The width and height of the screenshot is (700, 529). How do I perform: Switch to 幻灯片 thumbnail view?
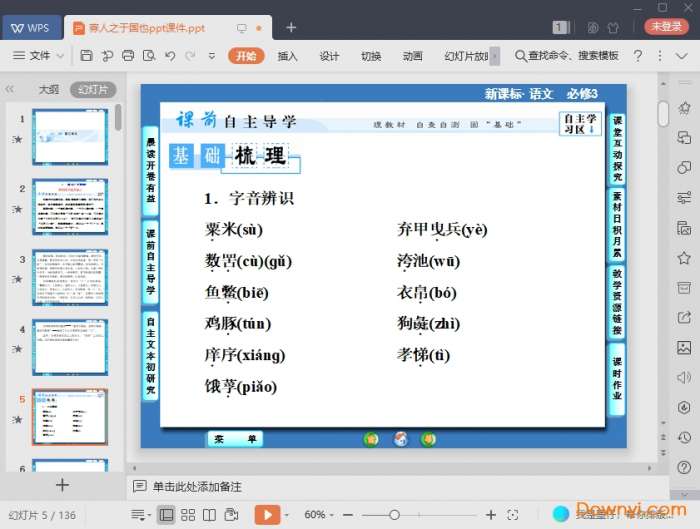click(x=93, y=90)
